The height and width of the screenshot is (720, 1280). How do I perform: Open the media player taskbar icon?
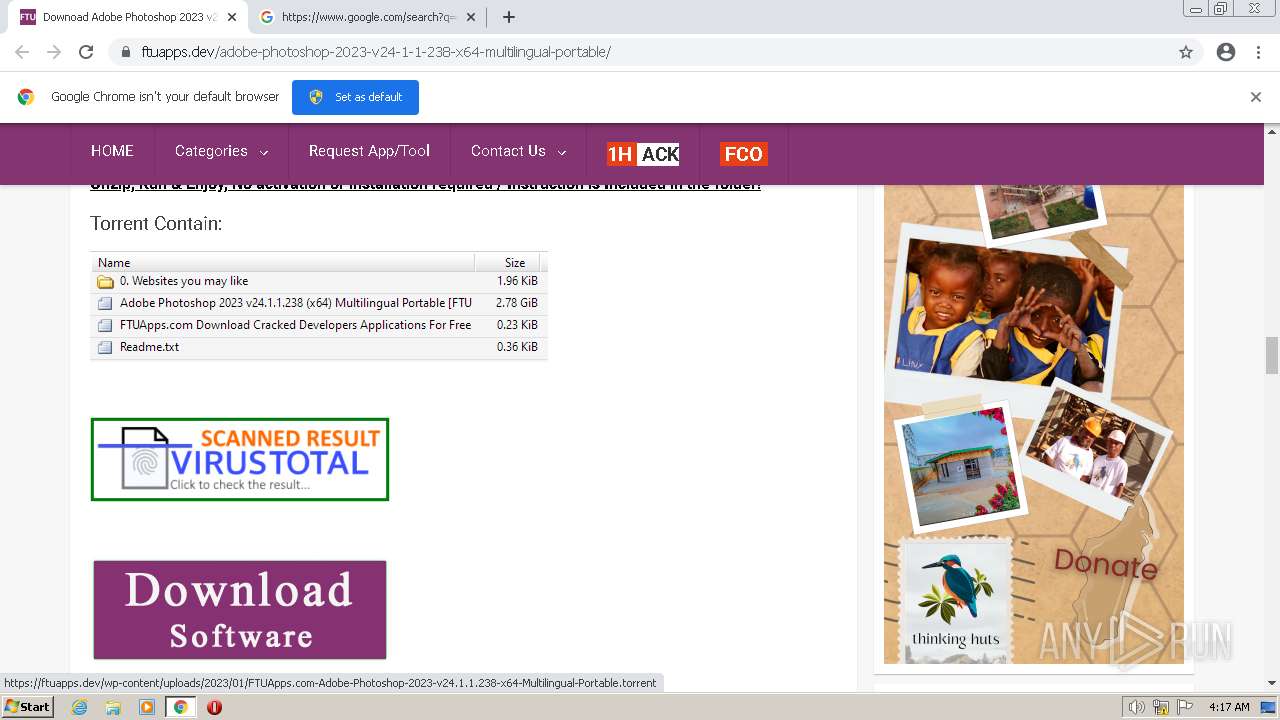[x=147, y=707]
